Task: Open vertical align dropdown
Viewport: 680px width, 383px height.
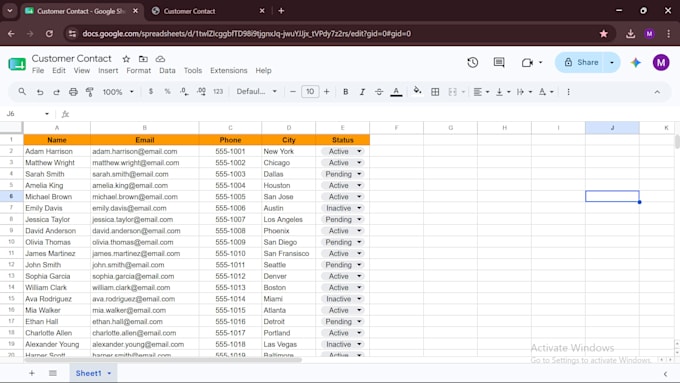Action: click(x=503, y=92)
